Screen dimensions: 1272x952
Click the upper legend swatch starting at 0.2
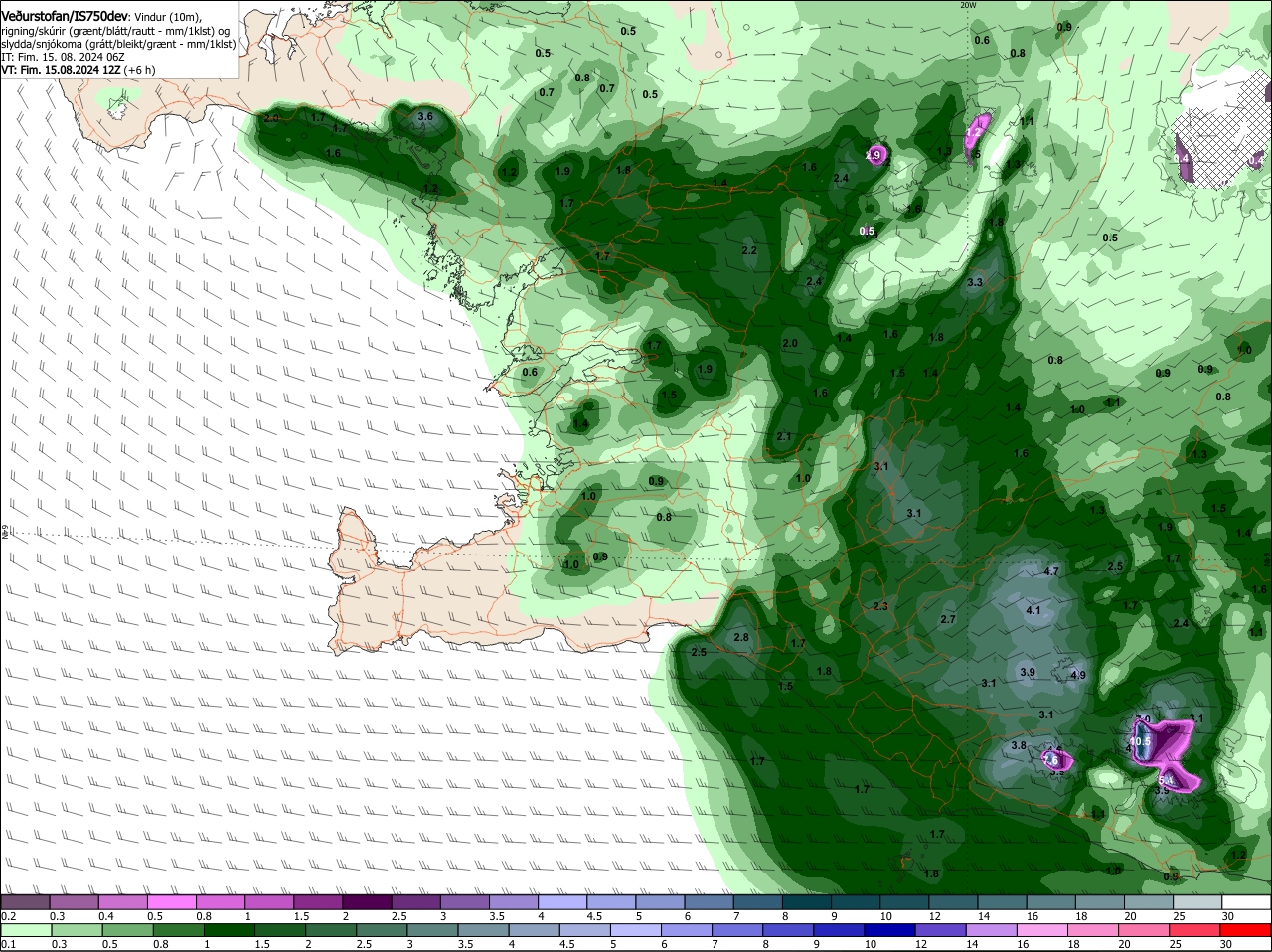tap(26, 901)
